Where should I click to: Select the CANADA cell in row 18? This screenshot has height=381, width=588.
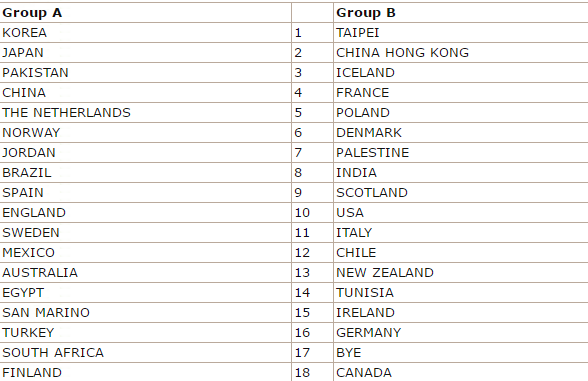(461, 372)
